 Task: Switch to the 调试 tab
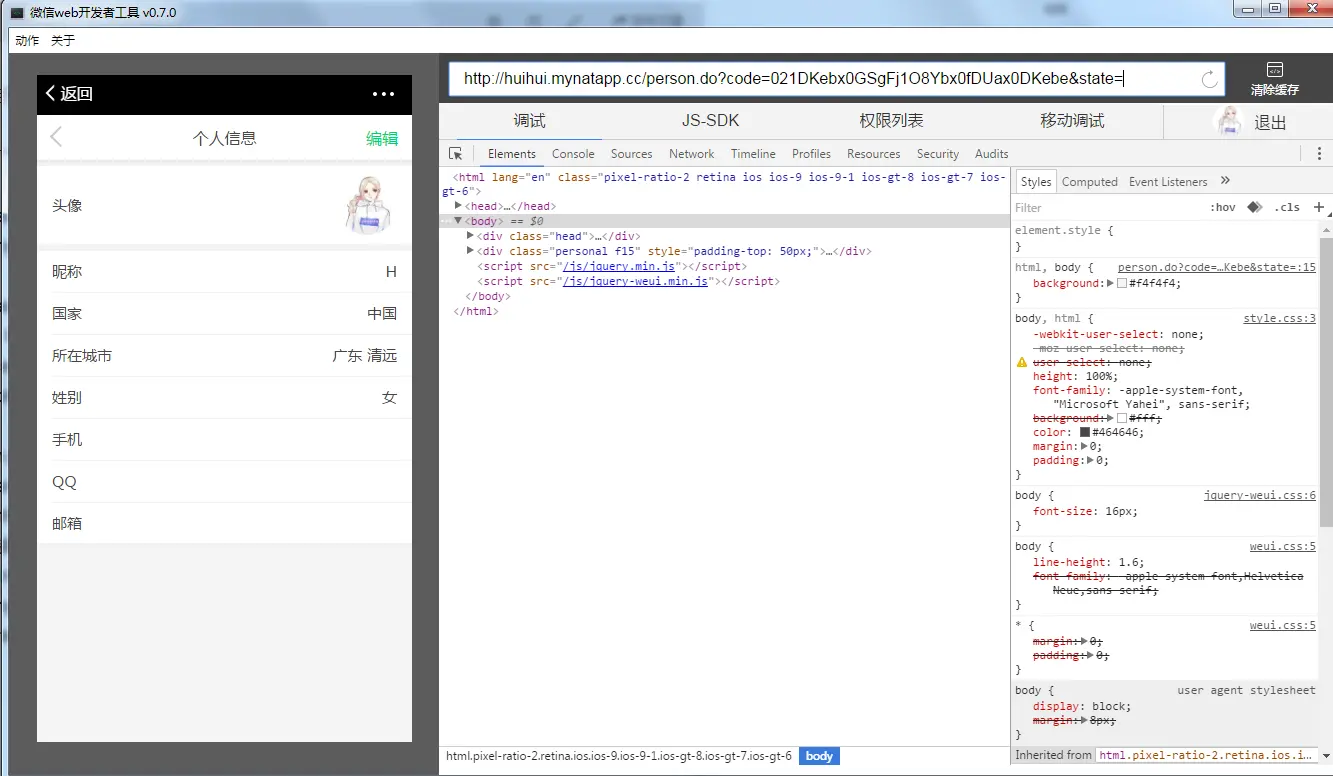click(530, 121)
